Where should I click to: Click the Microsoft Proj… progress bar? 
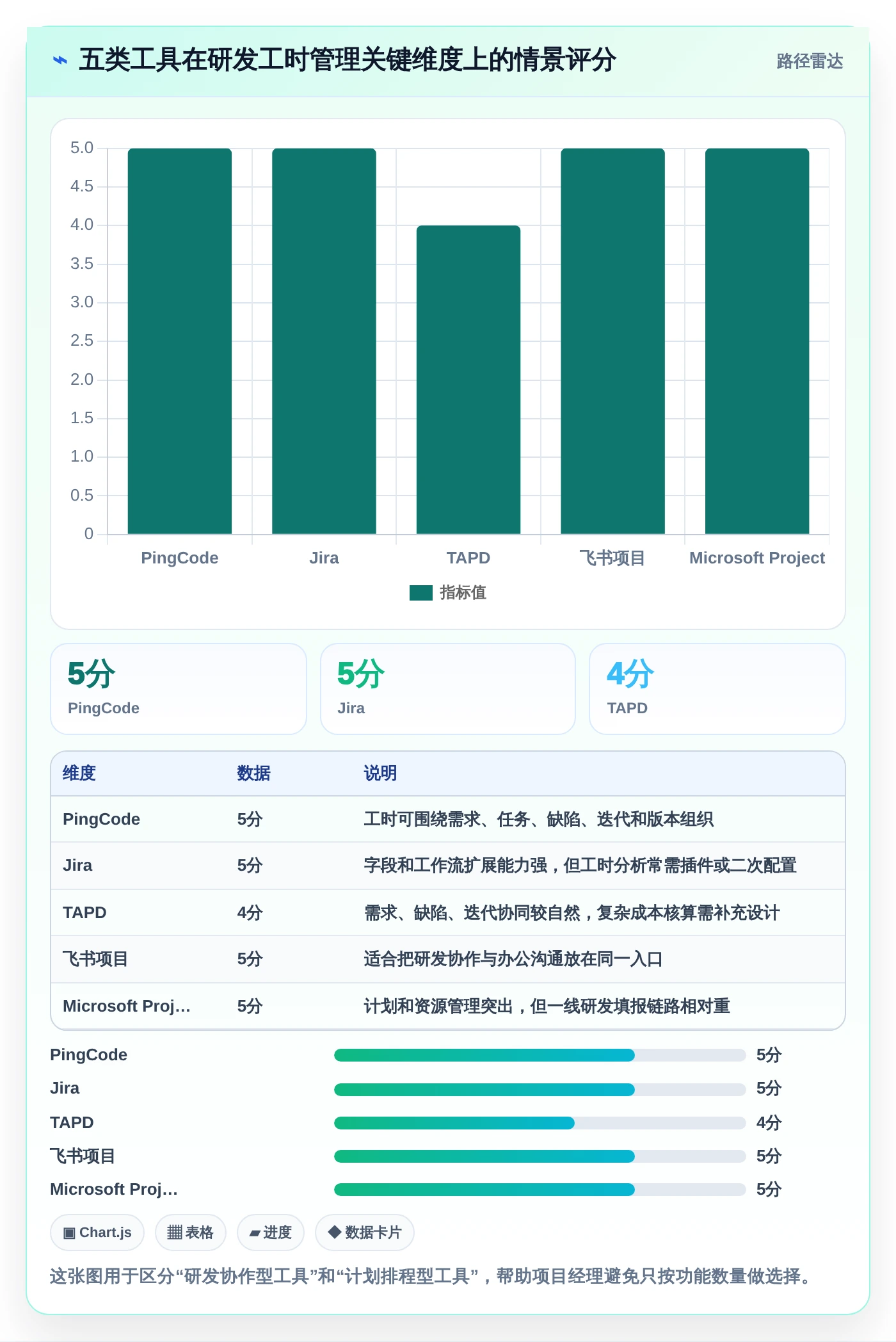pyautogui.click(x=540, y=1190)
